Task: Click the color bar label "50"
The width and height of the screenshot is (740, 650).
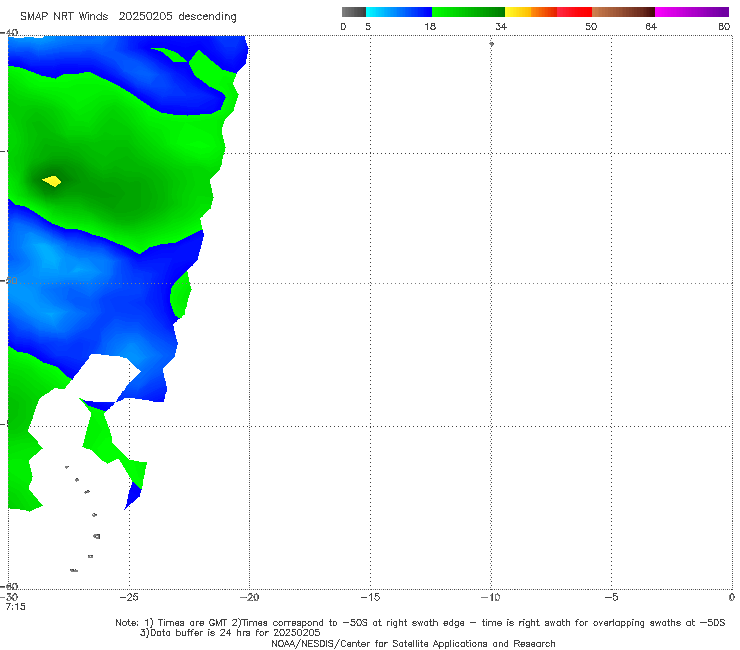Action: 591,27
